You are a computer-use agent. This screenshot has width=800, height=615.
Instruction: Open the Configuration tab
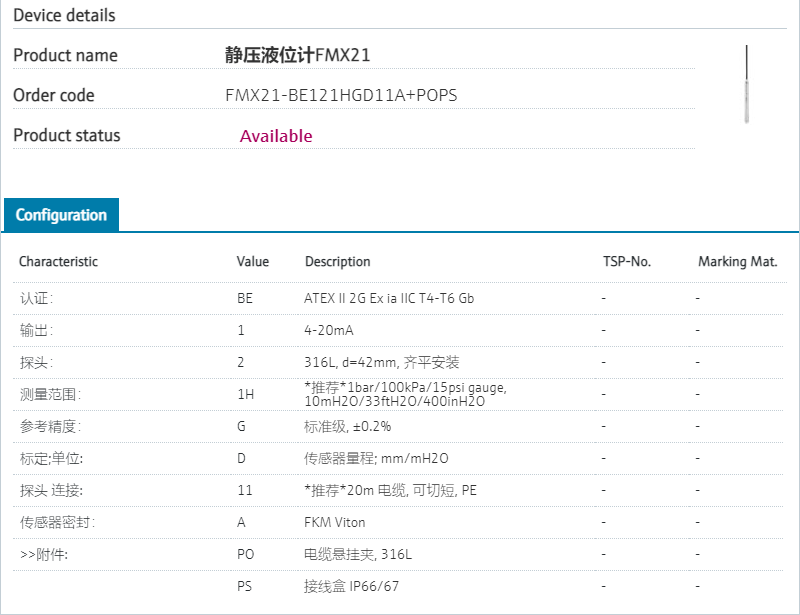[61, 215]
